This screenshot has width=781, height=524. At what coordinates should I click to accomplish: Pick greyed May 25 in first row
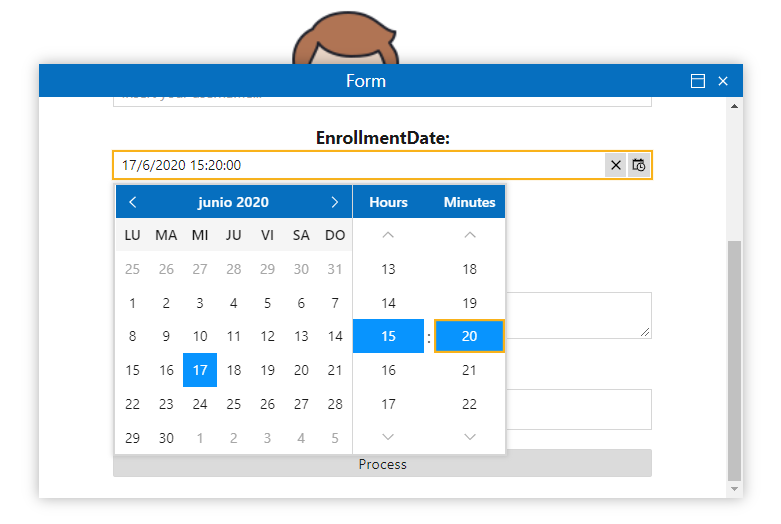coord(132,269)
